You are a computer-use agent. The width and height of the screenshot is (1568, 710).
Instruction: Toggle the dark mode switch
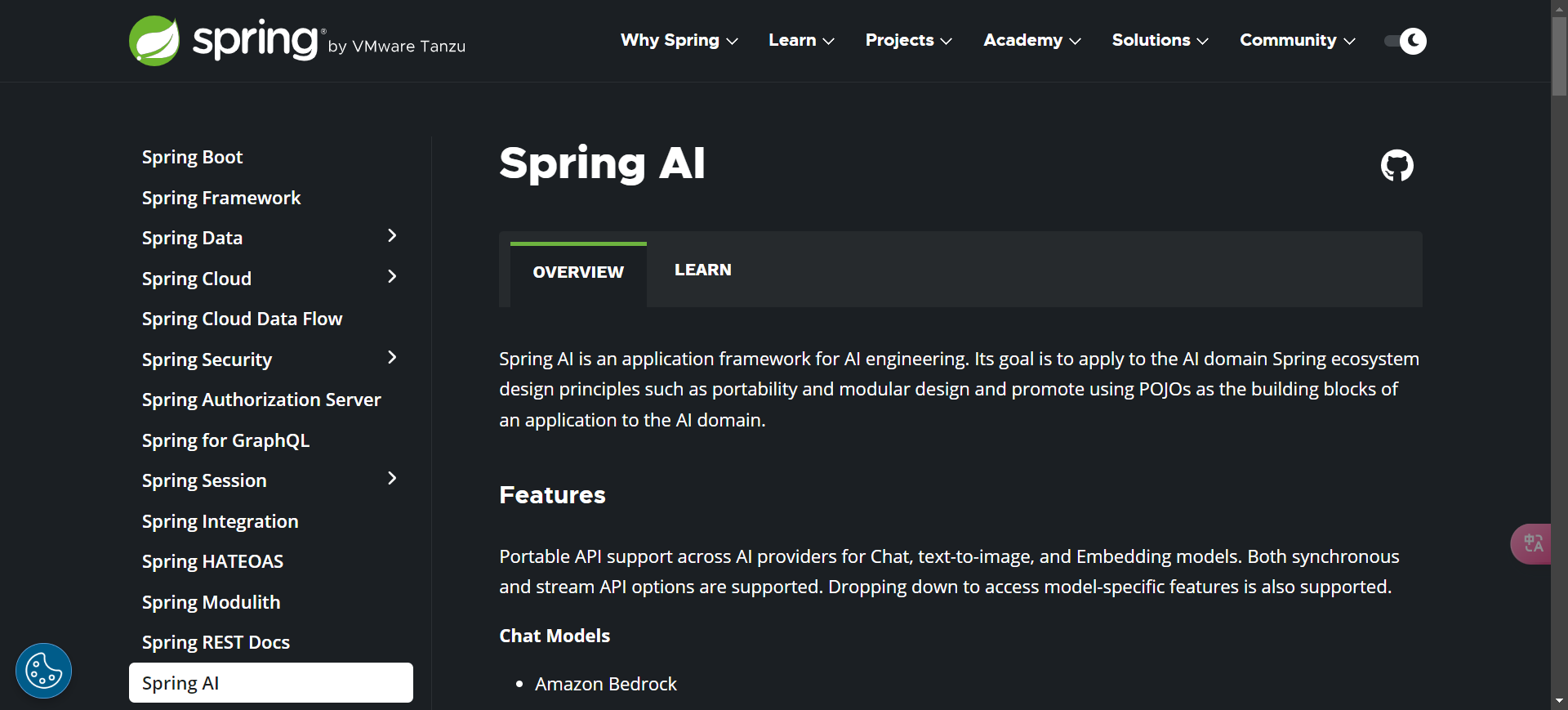pos(1404,41)
